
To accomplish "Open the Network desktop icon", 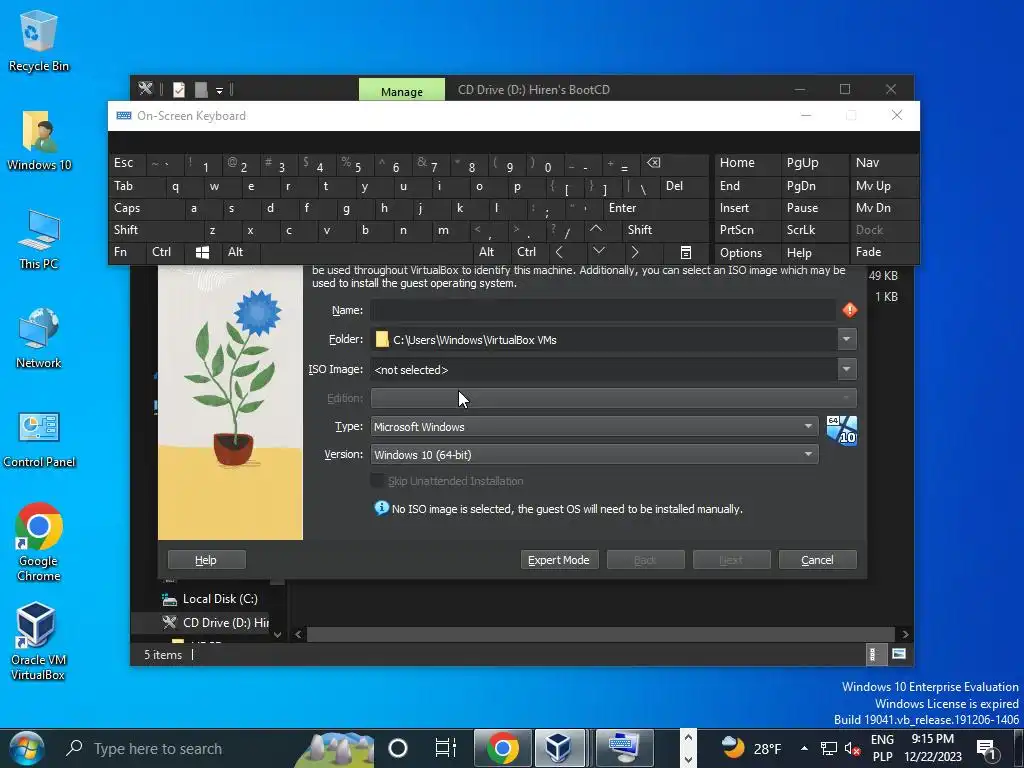I will tap(39, 338).
